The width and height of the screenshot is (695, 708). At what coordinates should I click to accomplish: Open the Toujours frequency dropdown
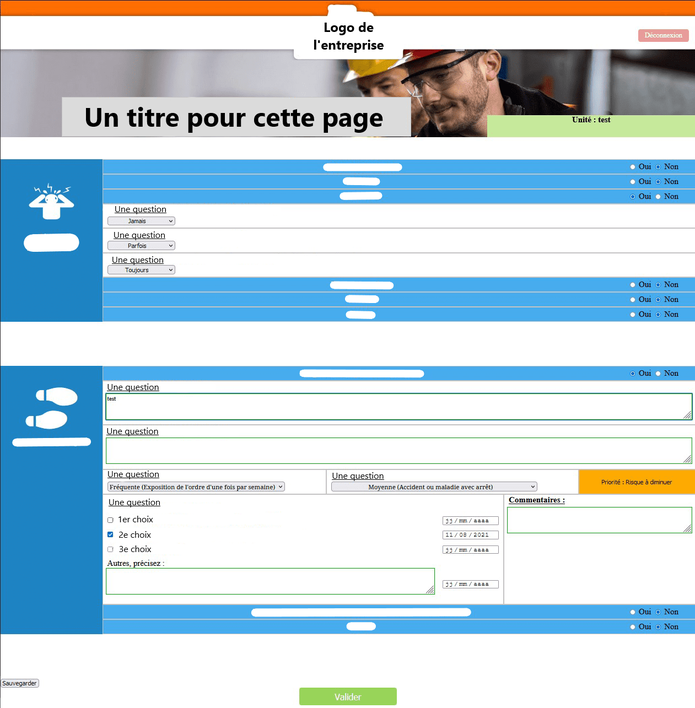[141, 270]
